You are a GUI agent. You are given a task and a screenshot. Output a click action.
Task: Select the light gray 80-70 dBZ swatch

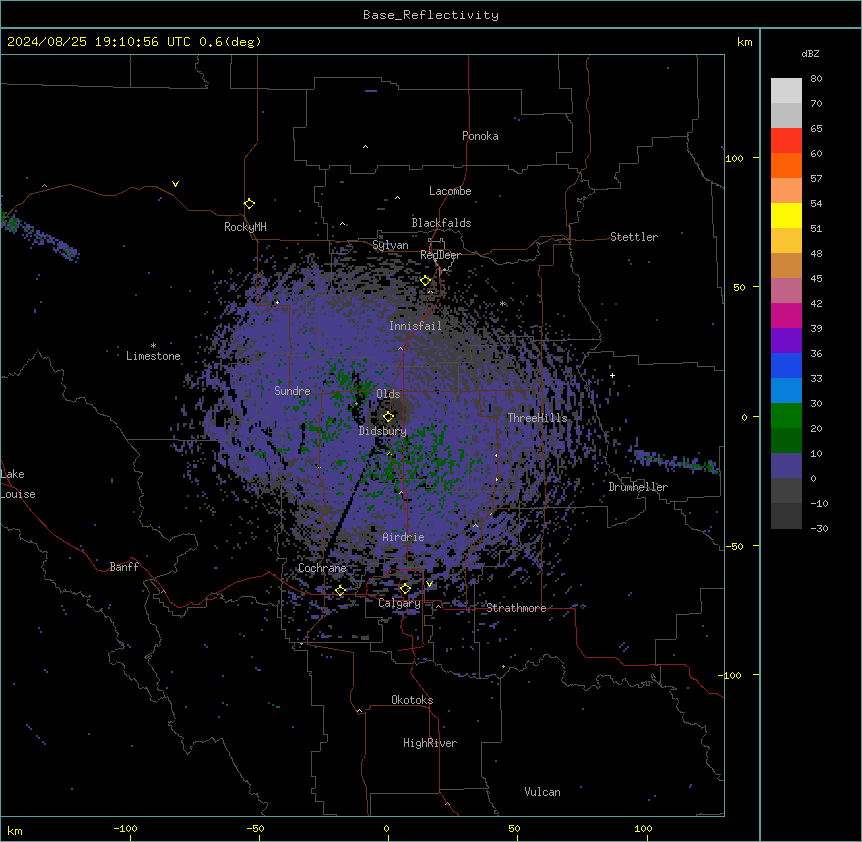(x=786, y=91)
